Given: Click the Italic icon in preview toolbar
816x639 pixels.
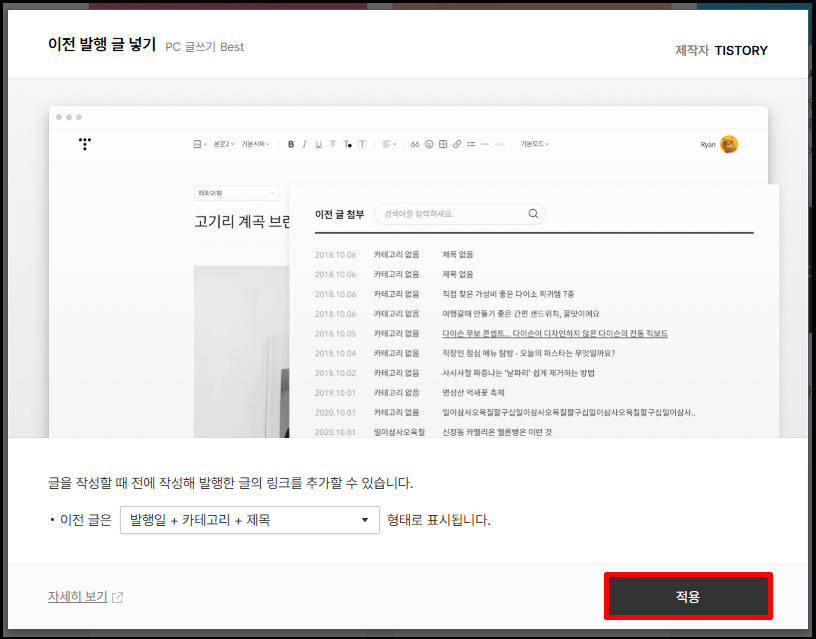Looking at the screenshot, I should click(x=304, y=144).
